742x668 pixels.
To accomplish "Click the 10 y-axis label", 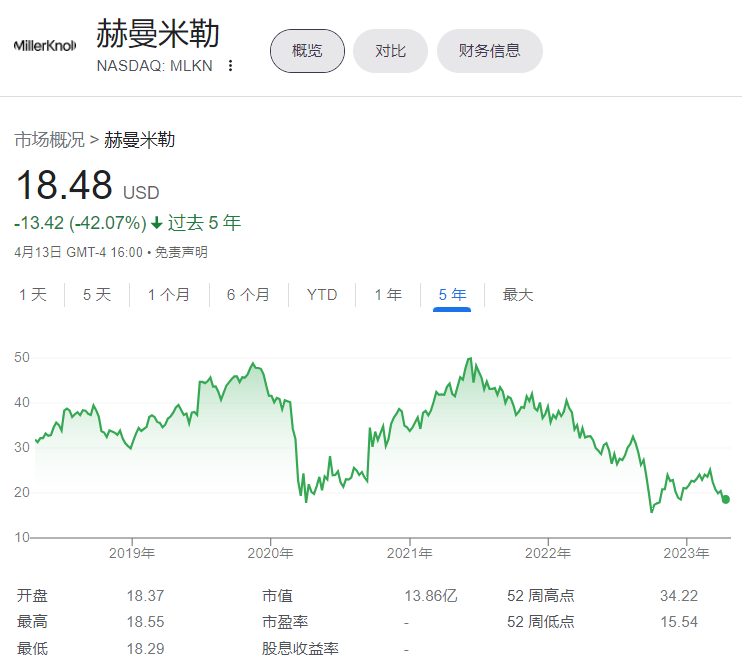I will 22,537.
